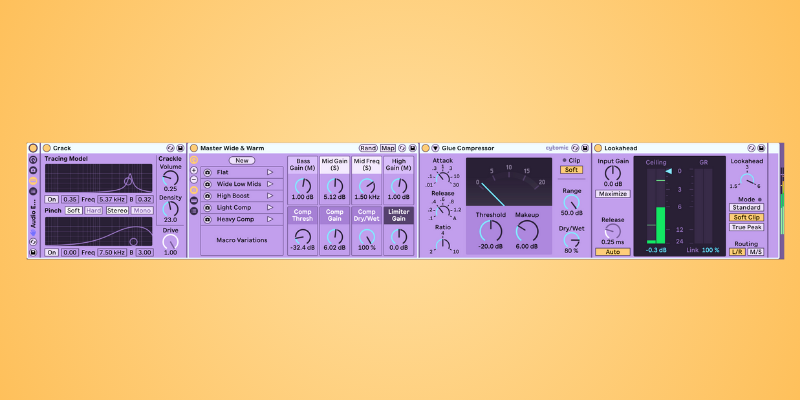Viewport: 800px width, 400px height.
Task: Click the Link 100 % value
Action: pos(710,251)
